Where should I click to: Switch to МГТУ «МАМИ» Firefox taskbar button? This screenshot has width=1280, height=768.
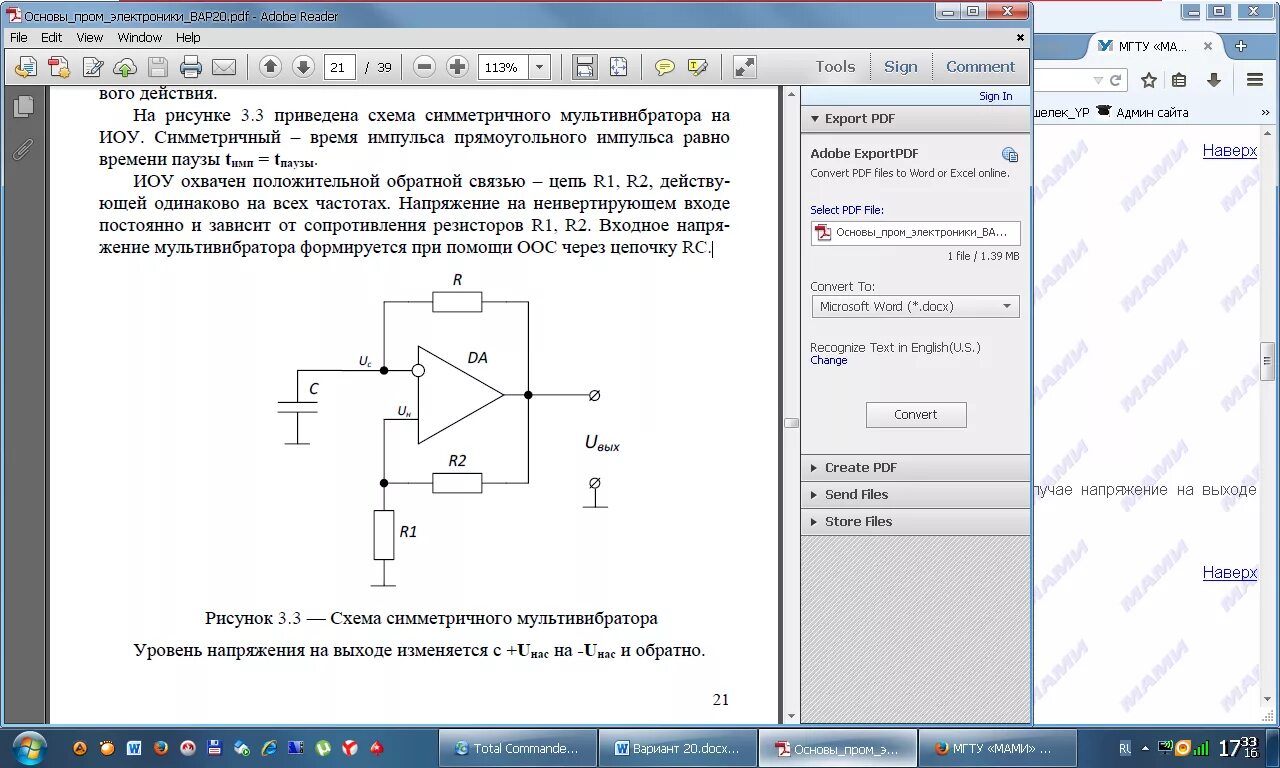[x=997, y=748]
